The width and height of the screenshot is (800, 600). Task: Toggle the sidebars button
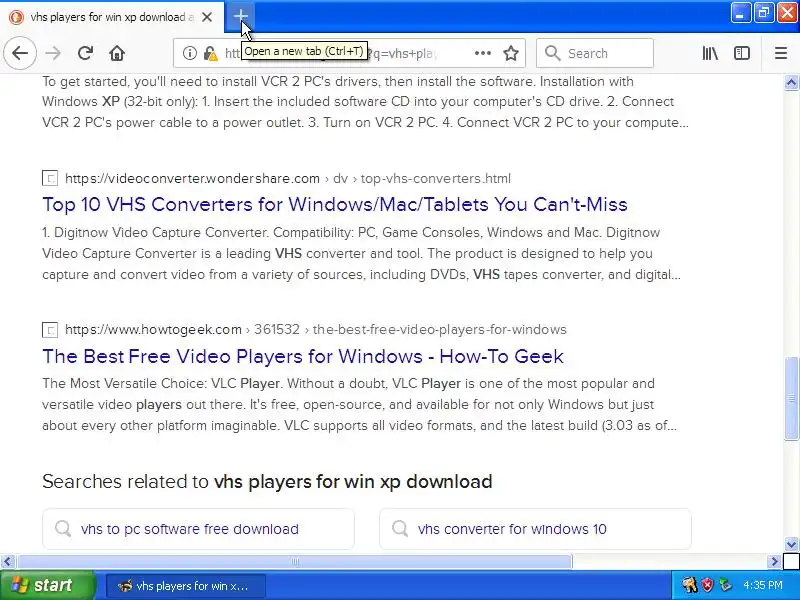click(742, 53)
